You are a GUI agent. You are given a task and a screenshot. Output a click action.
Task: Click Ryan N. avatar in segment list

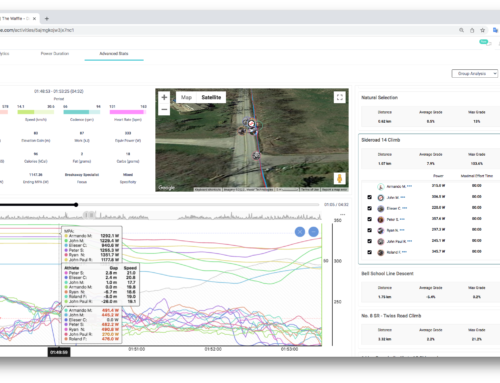(381, 230)
